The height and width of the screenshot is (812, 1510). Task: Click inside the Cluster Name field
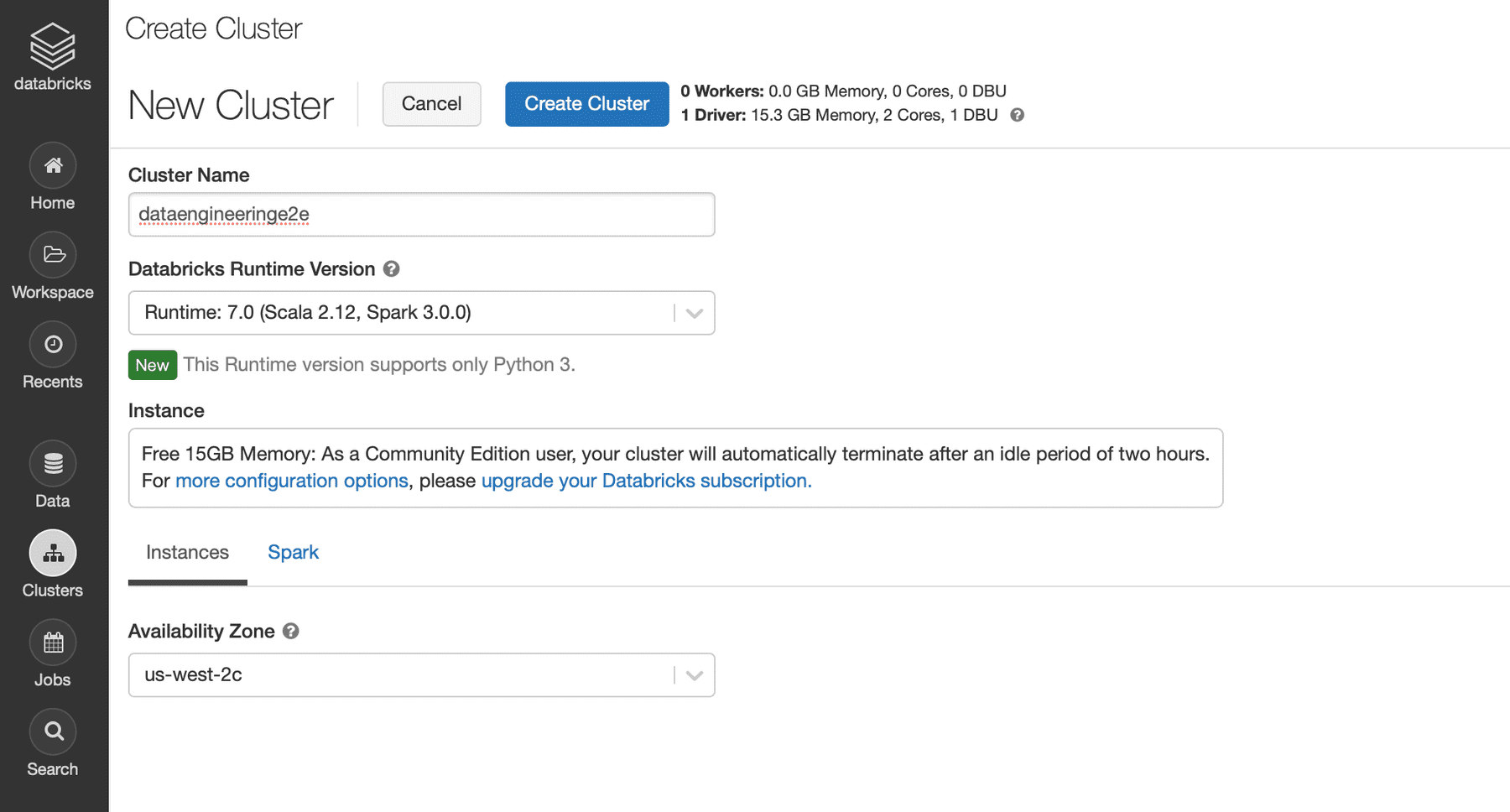pyautogui.click(x=419, y=215)
